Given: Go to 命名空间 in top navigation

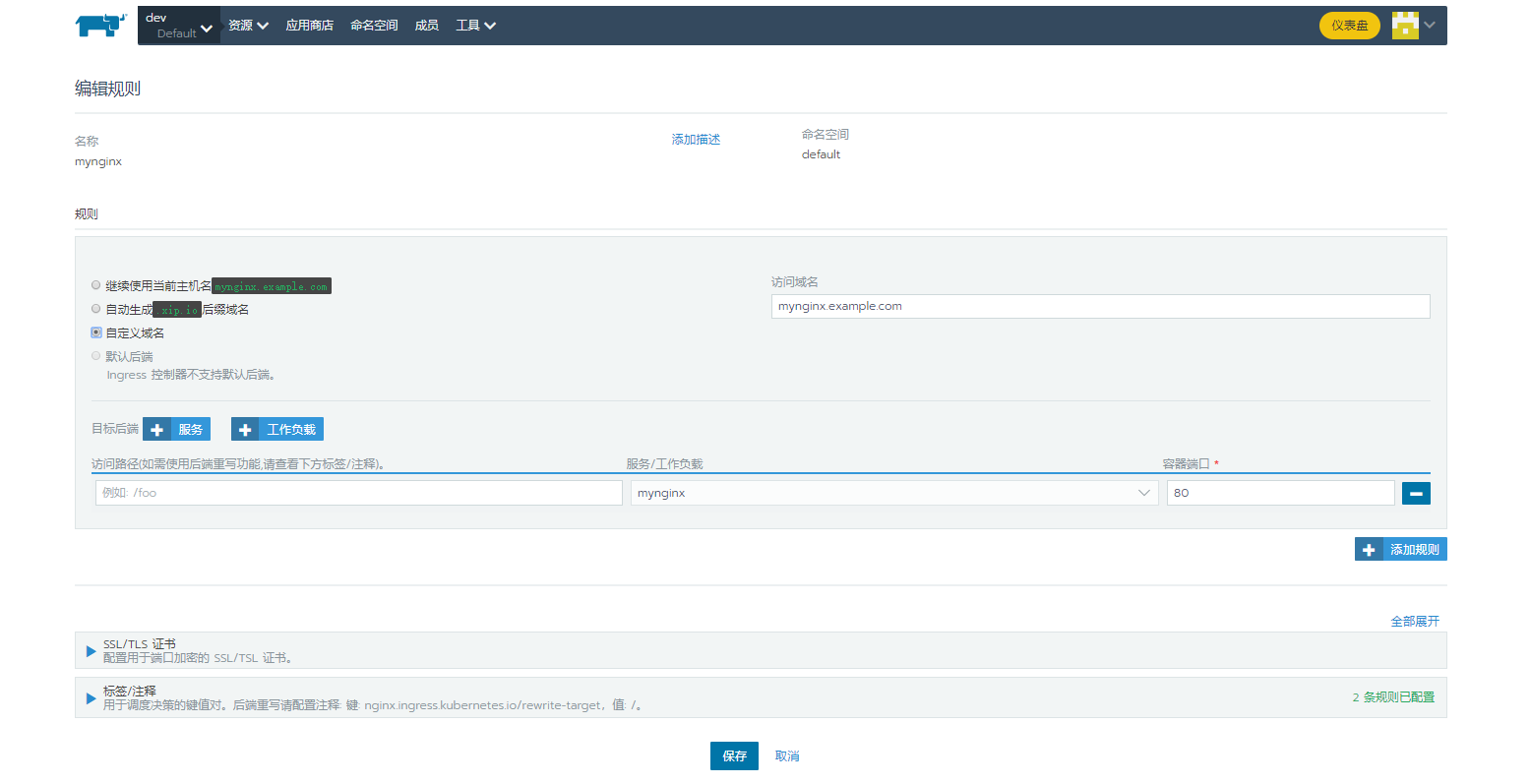Looking at the screenshot, I should click(374, 26).
